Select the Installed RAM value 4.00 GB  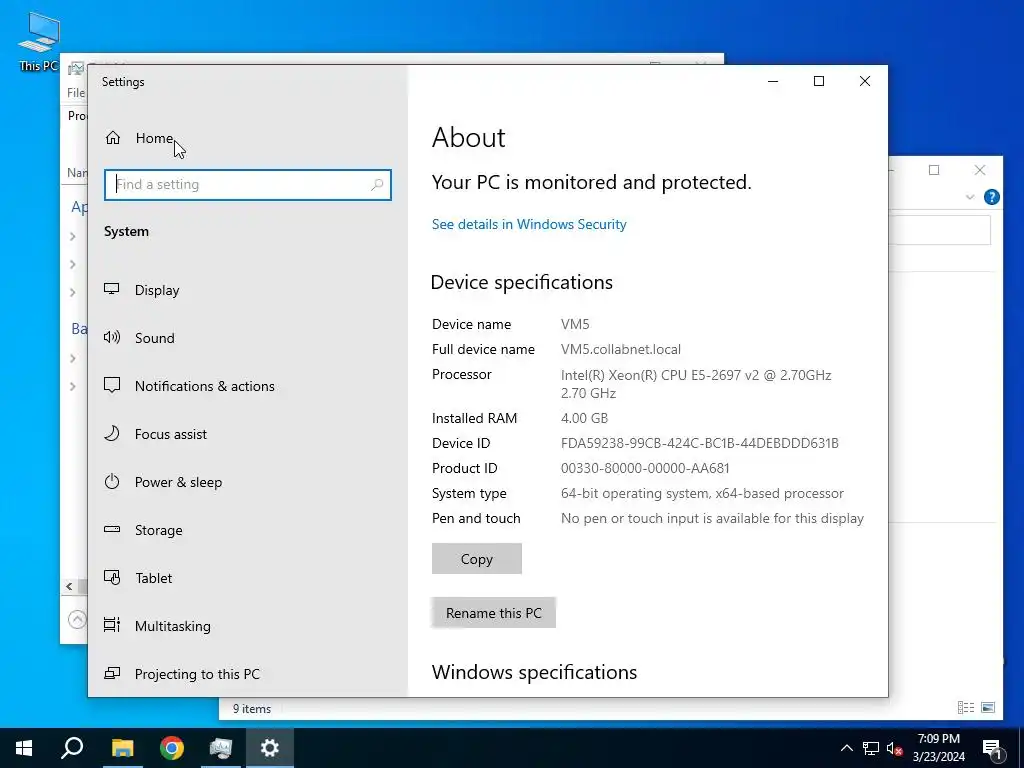[x=584, y=418]
